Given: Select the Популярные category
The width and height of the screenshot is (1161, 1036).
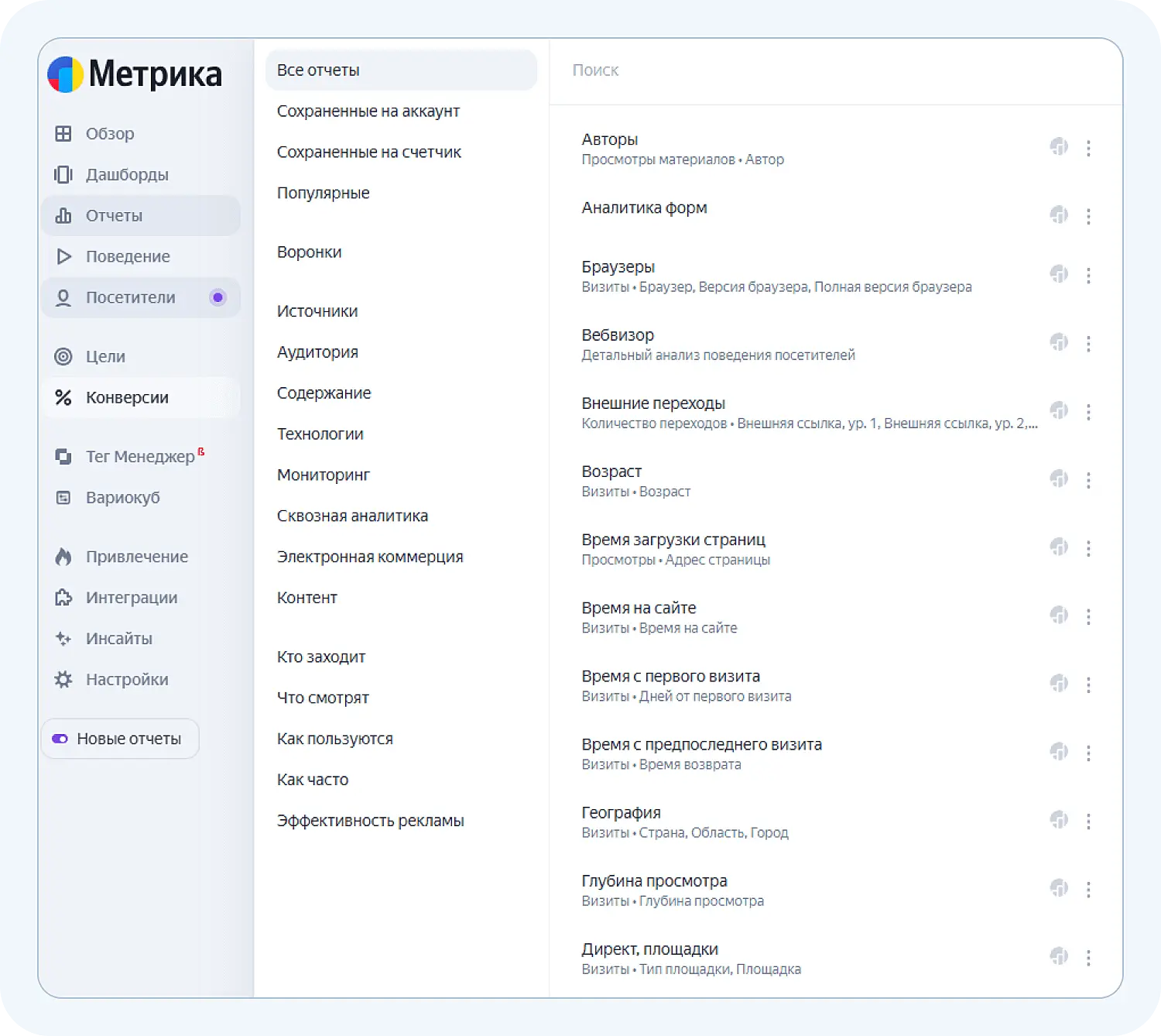Looking at the screenshot, I should pos(324,194).
